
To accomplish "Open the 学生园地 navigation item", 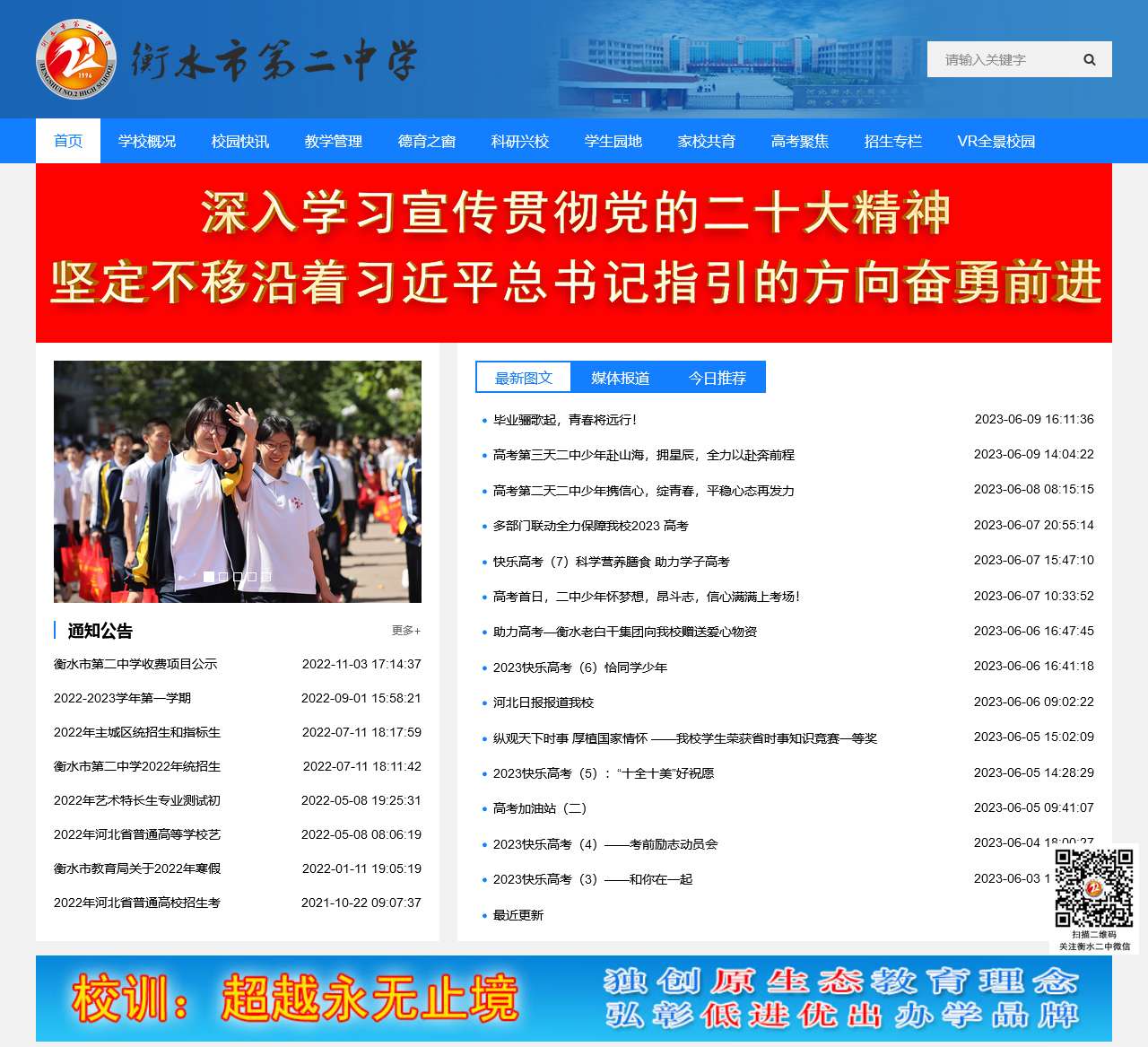I will [x=613, y=141].
